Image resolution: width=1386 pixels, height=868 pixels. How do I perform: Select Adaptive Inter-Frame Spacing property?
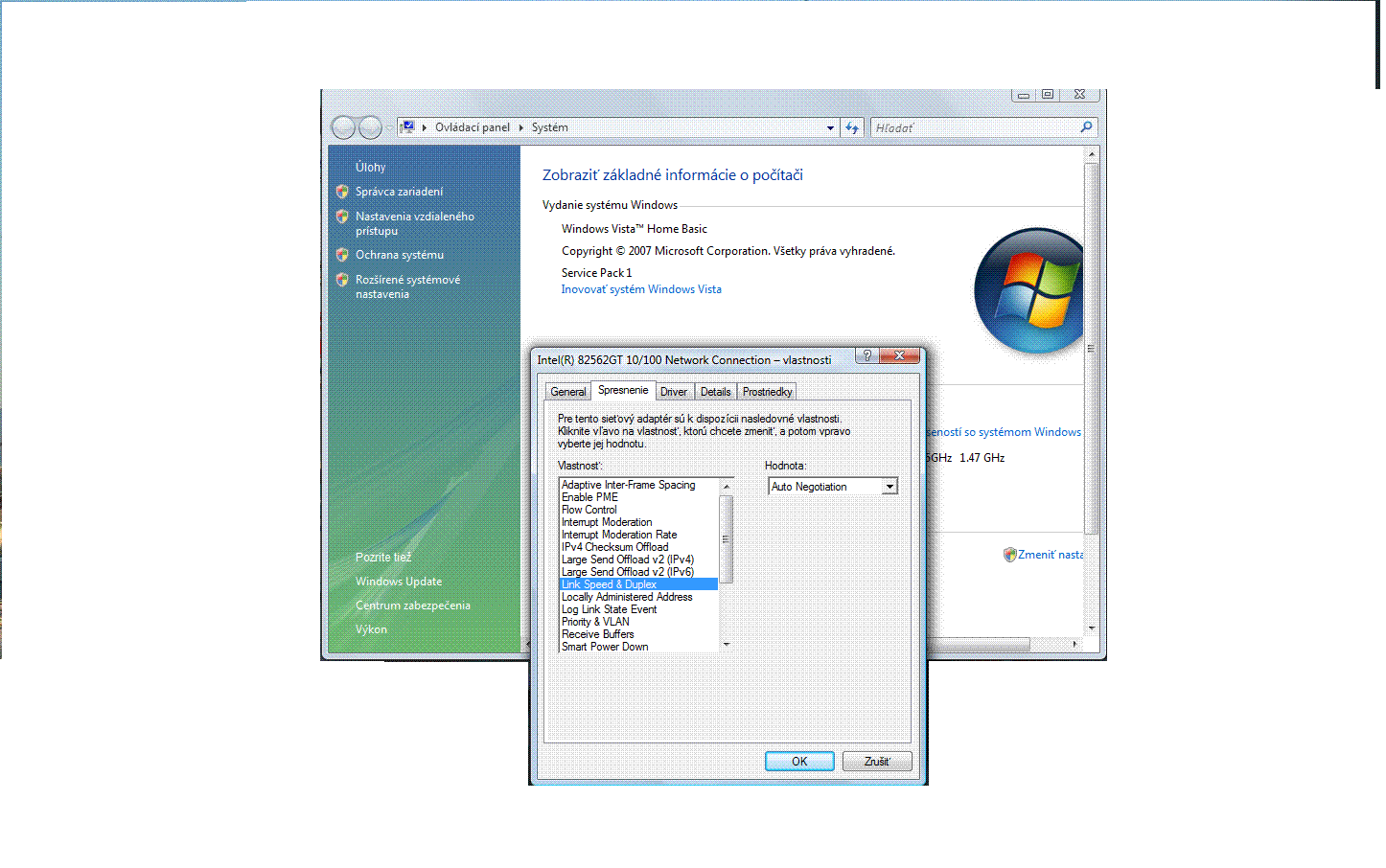[638, 485]
